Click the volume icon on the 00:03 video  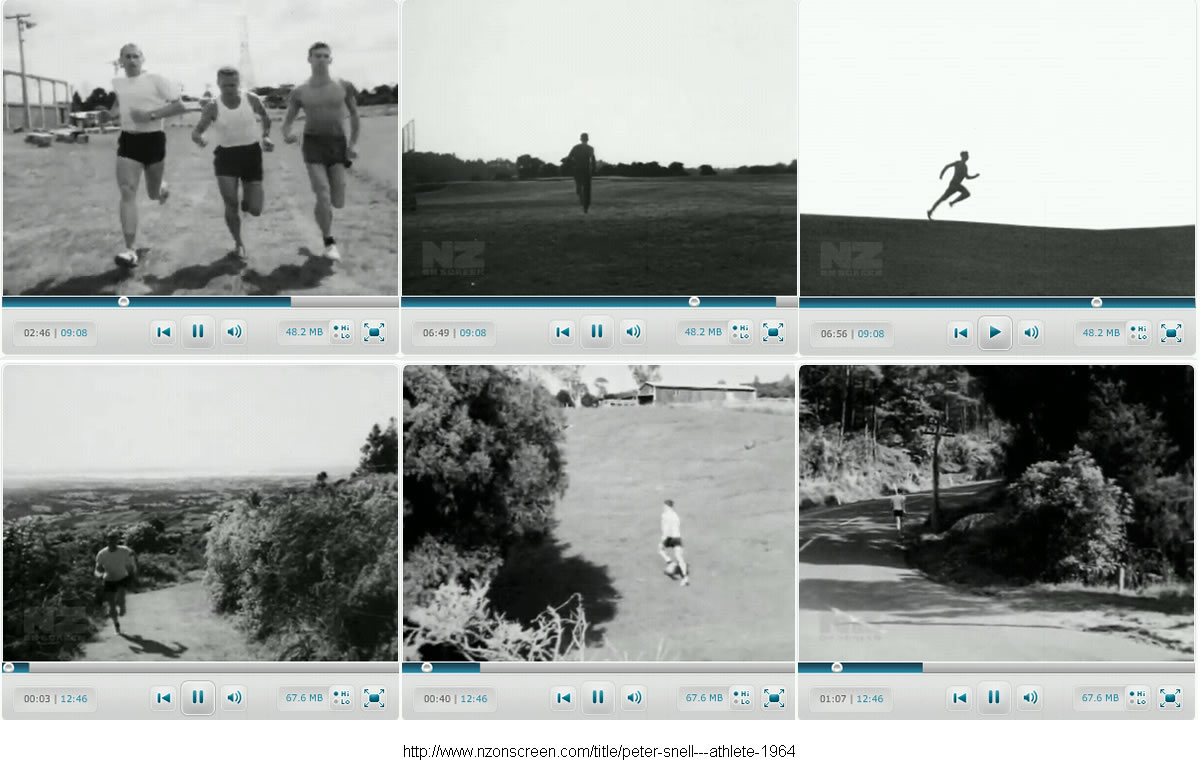(x=233, y=698)
